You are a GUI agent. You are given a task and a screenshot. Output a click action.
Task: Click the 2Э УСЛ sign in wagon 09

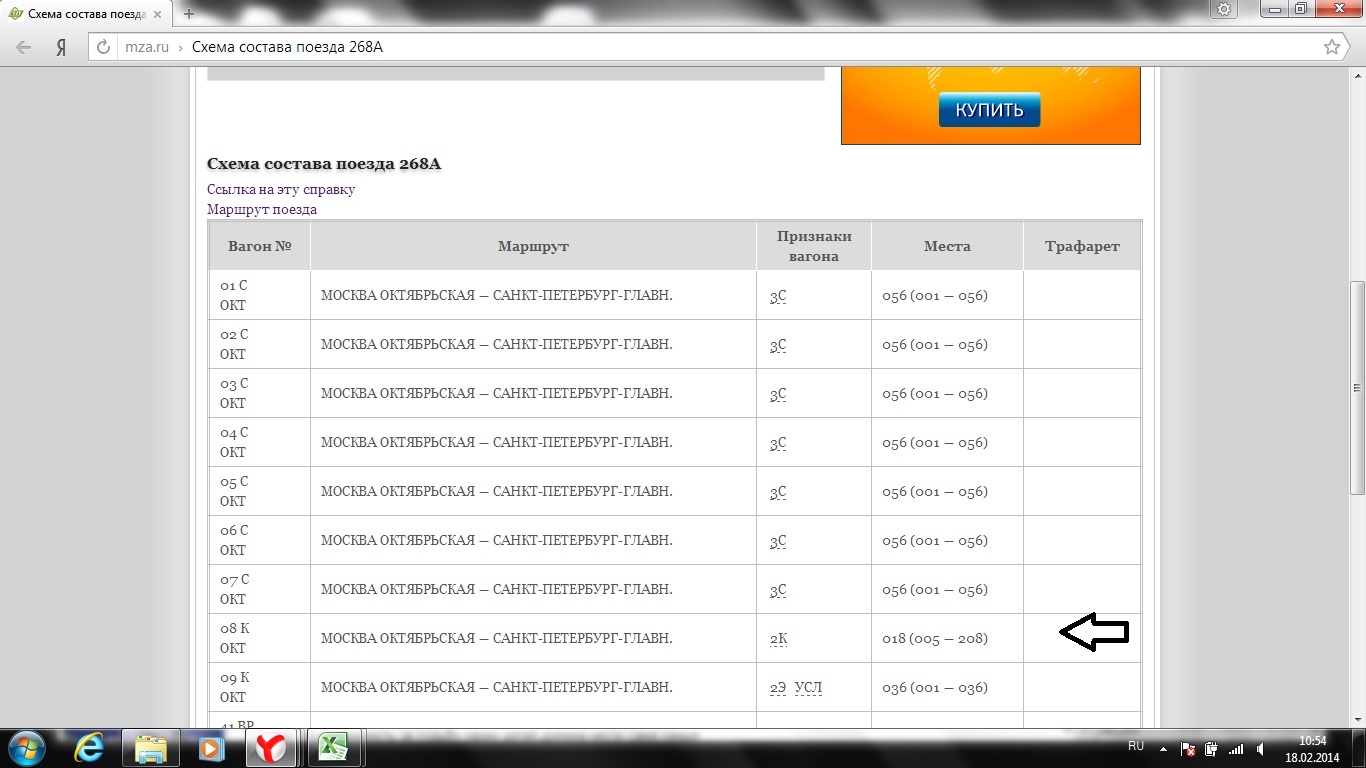click(796, 688)
